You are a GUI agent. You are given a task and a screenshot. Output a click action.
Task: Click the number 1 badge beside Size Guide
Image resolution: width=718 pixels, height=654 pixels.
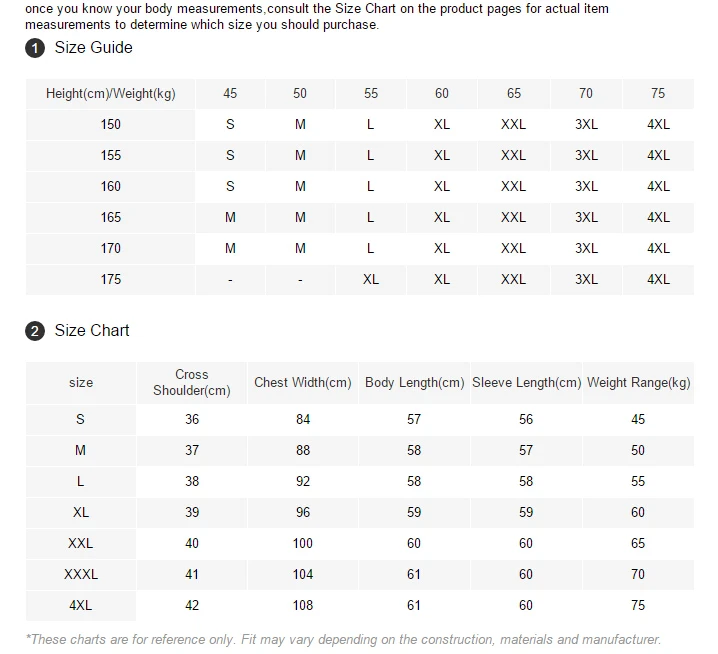pyautogui.click(x=35, y=49)
